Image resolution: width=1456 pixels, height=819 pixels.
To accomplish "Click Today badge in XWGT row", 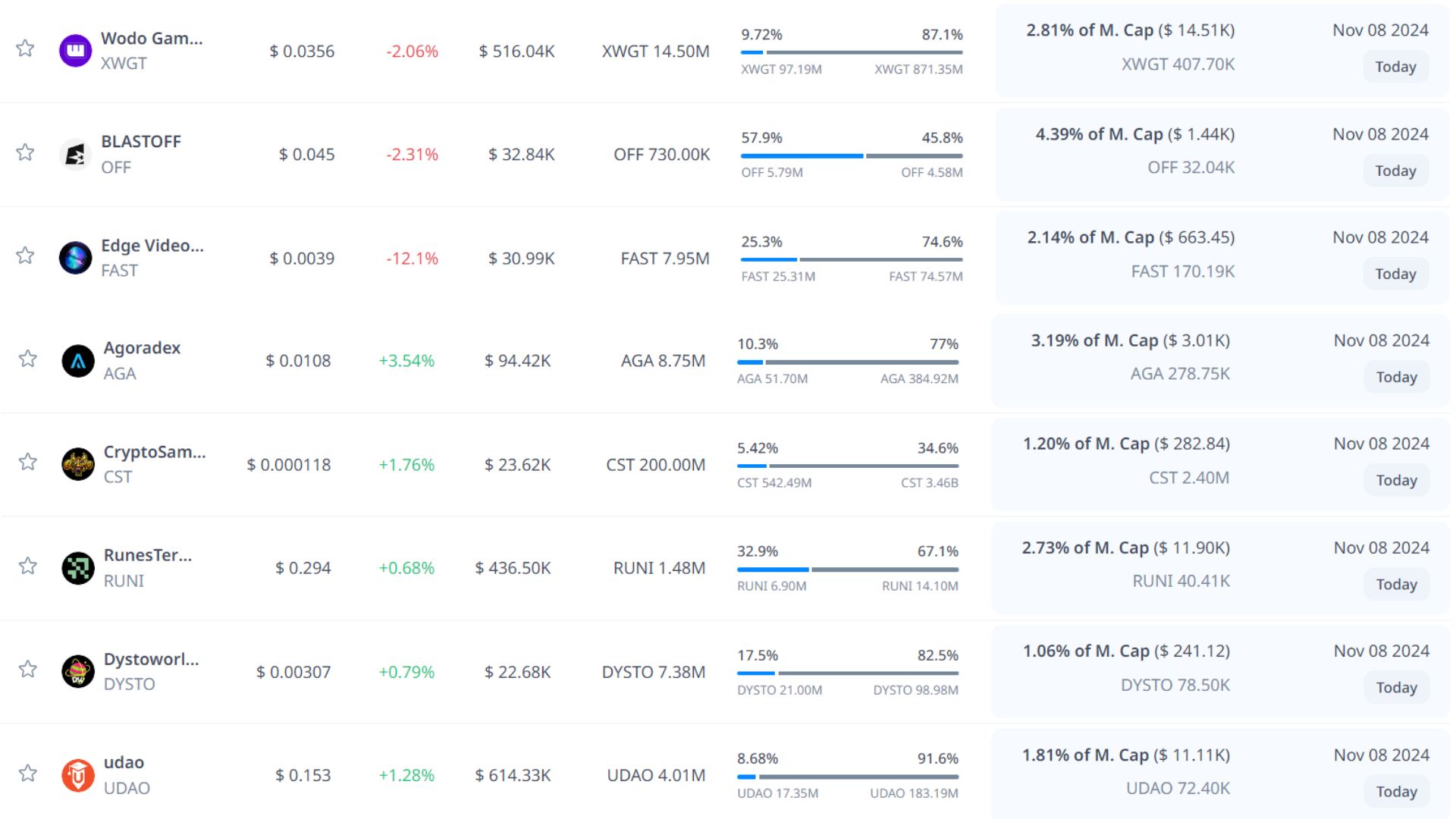I will pyautogui.click(x=1395, y=67).
